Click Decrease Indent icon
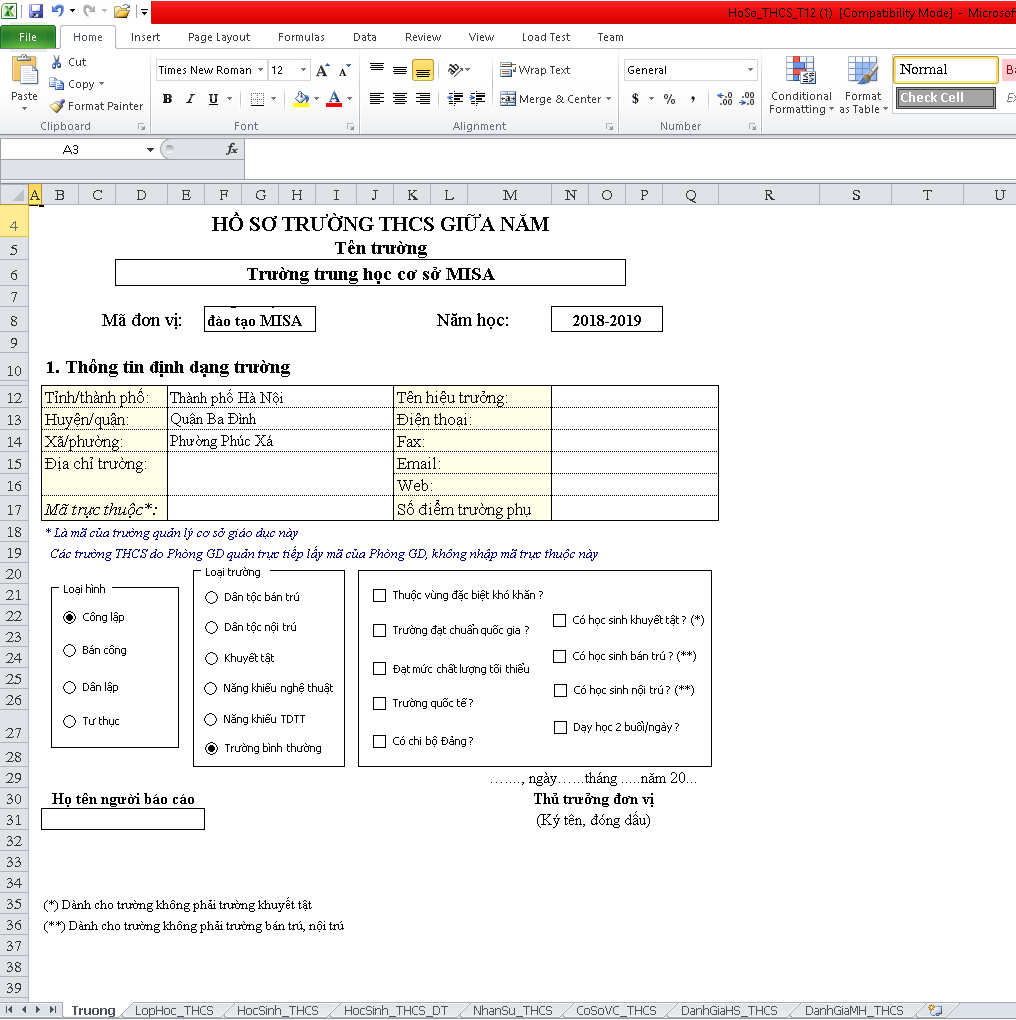The height and width of the screenshot is (1020, 1016). (455, 99)
